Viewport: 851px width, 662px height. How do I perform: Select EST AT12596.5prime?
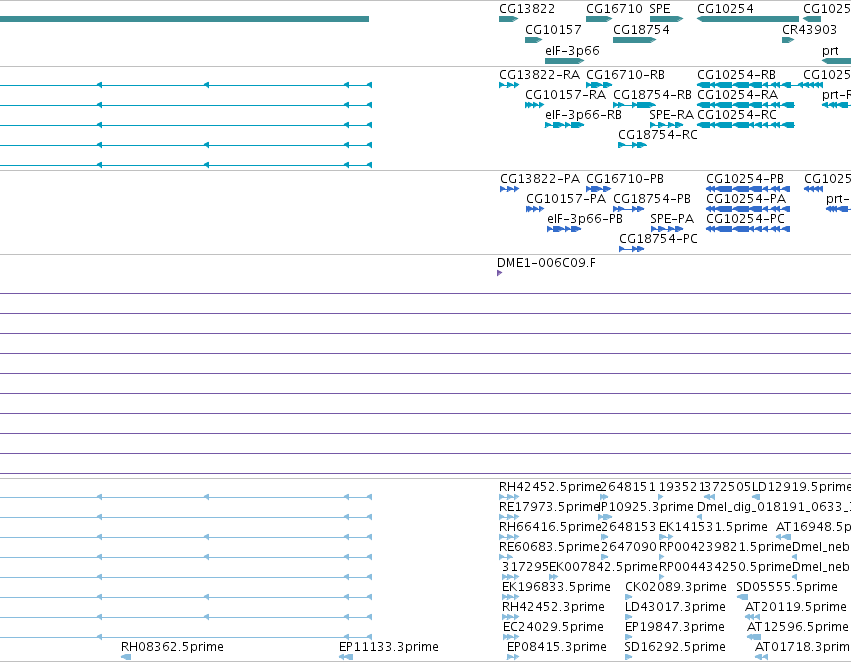pos(797,627)
